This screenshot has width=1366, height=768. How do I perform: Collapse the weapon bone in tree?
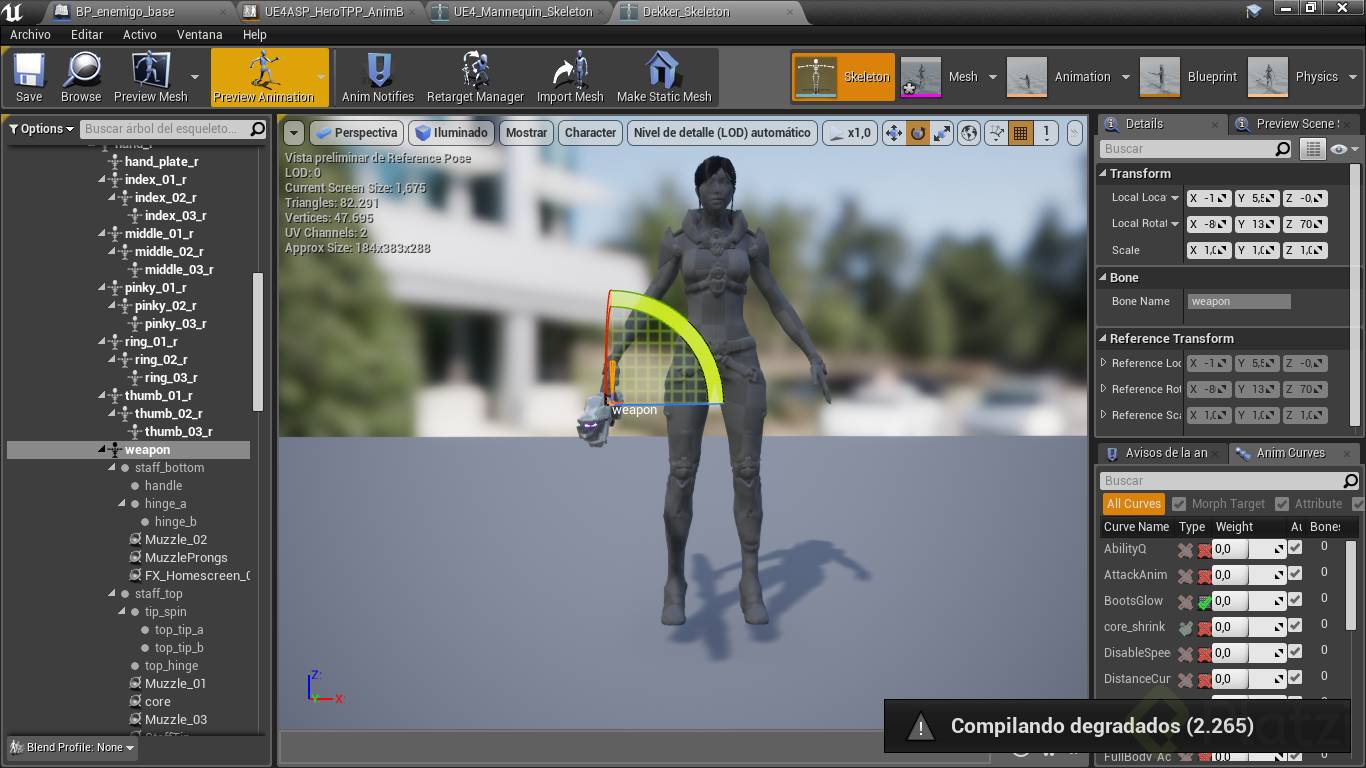(x=102, y=450)
